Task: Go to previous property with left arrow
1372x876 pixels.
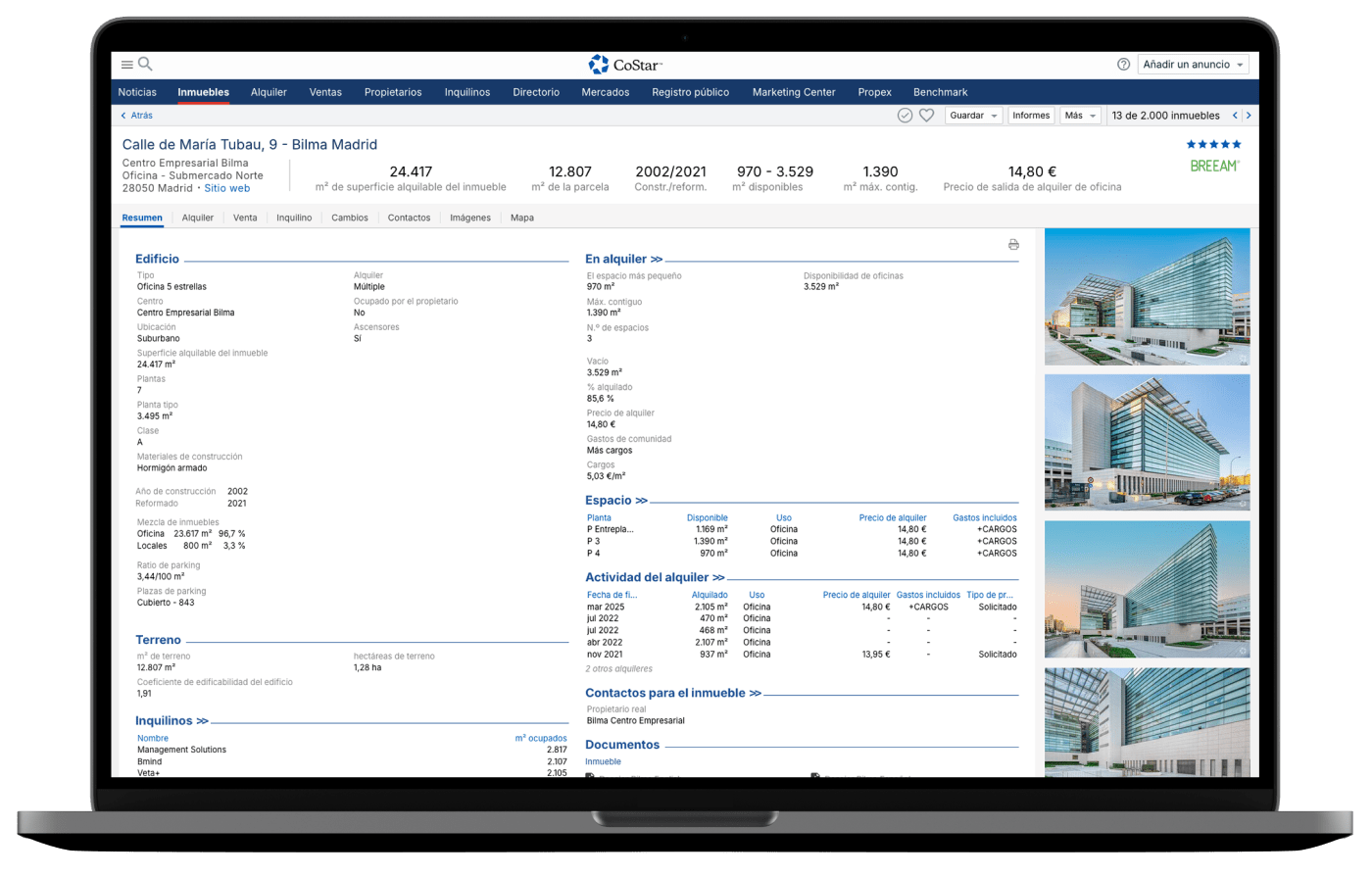Action: (x=1235, y=116)
